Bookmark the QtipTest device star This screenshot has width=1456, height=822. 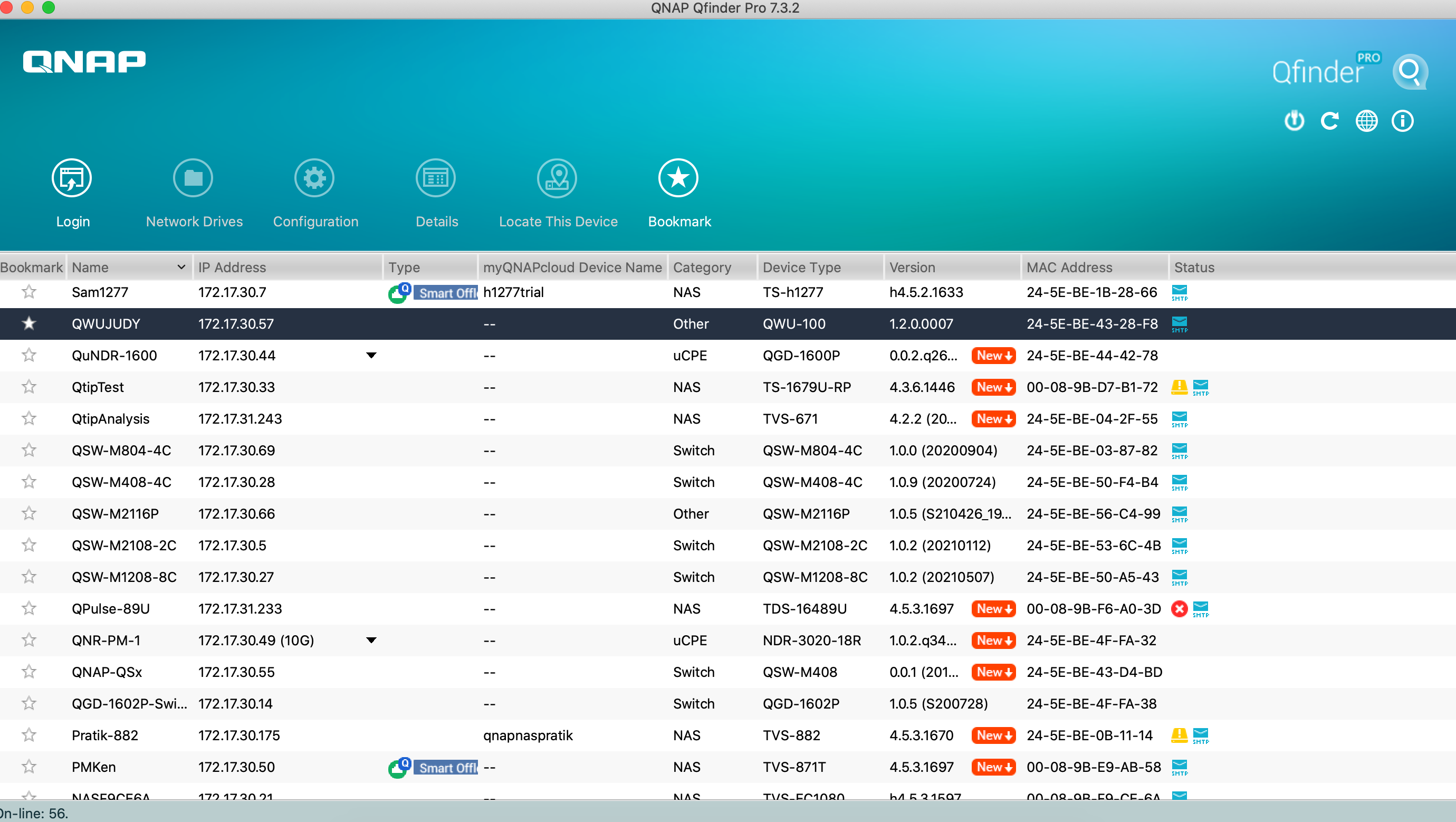(29, 387)
